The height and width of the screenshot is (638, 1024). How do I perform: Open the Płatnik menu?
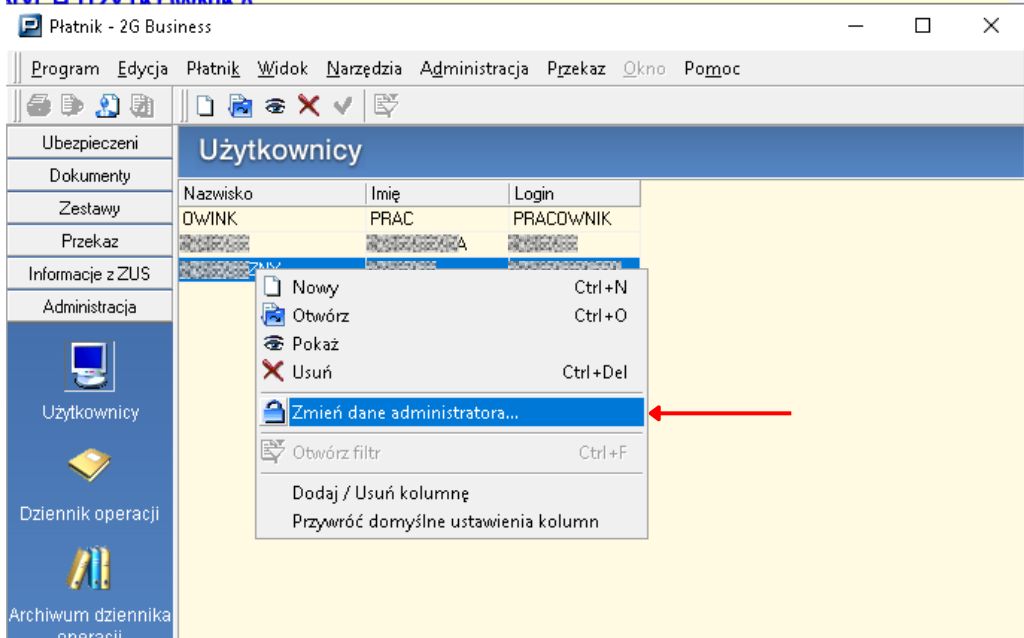point(213,69)
